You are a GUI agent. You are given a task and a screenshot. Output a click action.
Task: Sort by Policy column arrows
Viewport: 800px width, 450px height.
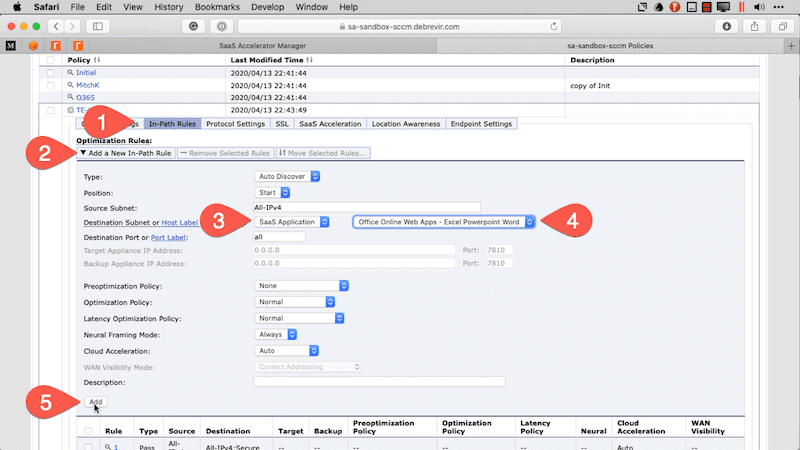point(97,60)
